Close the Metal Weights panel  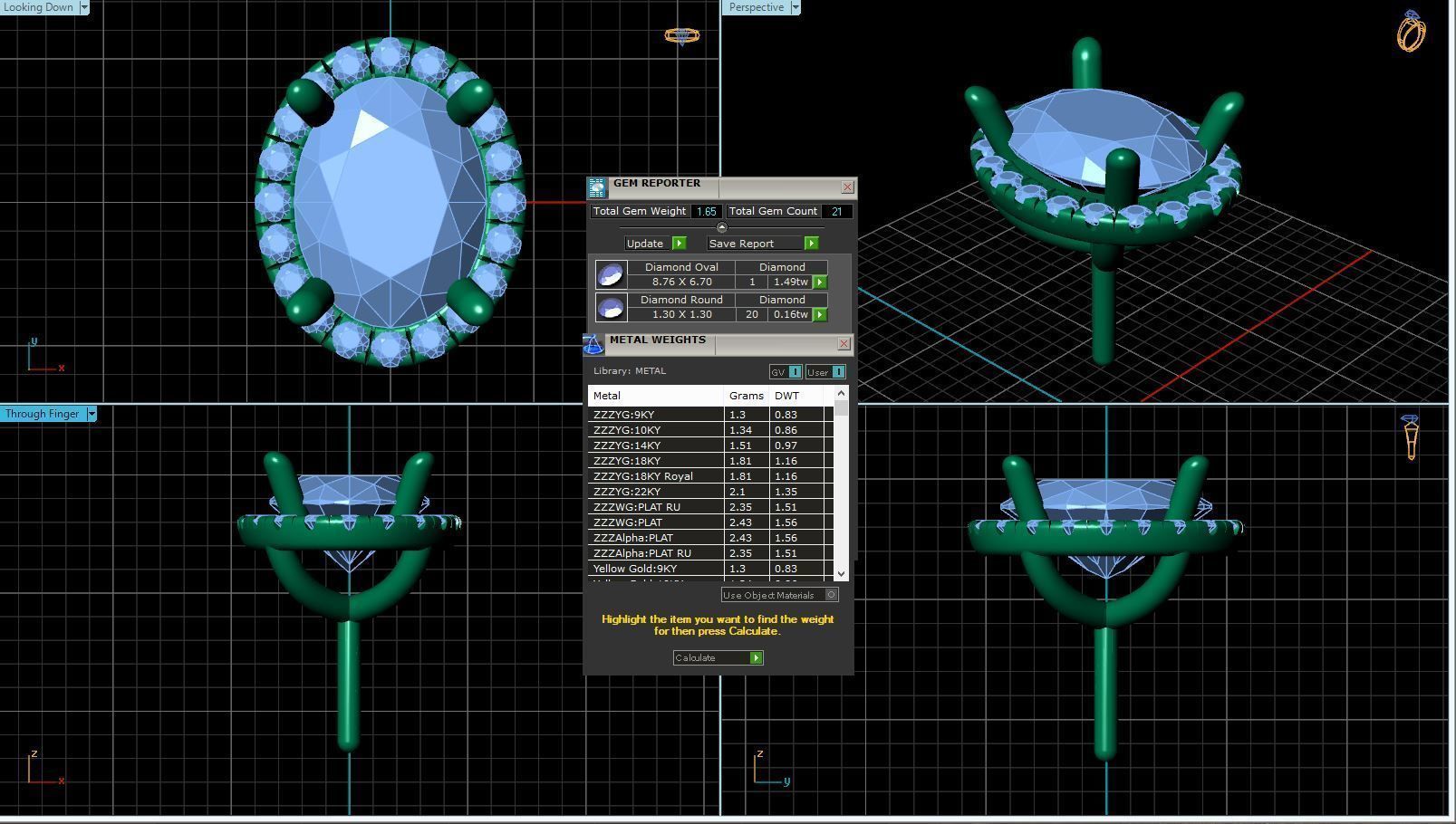pyautogui.click(x=844, y=344)
